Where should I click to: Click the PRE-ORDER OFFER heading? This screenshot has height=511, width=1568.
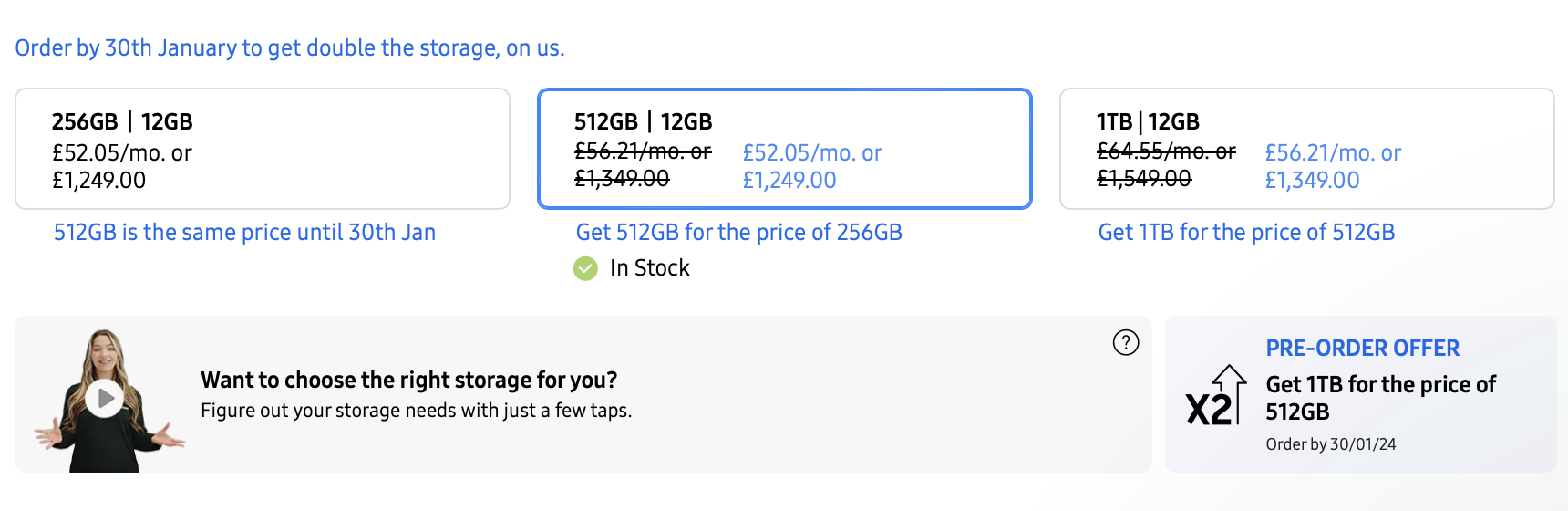(1362, 348)
